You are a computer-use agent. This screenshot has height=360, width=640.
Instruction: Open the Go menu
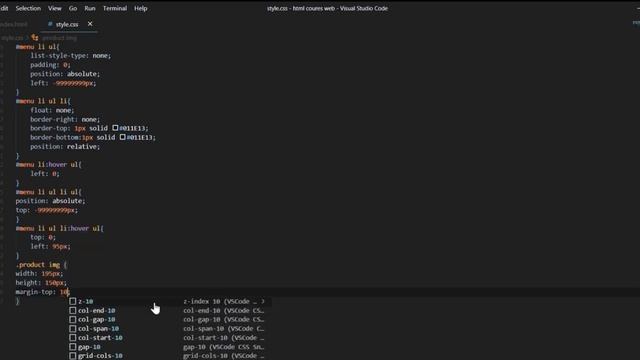pyautogui.click(x=73, y=8)
